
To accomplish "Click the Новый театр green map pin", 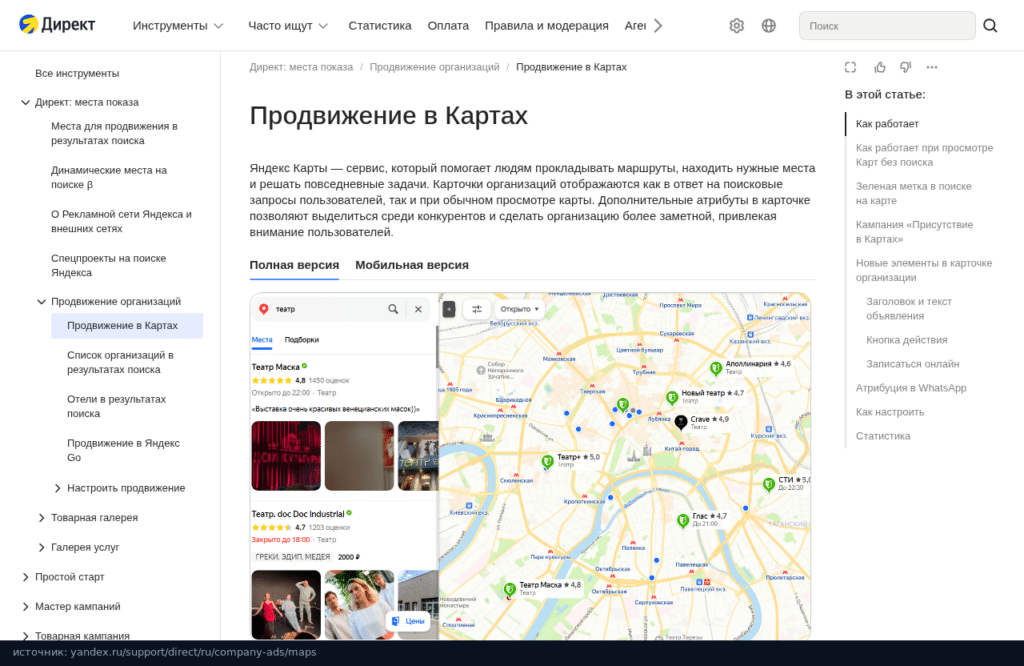I will click(671, 397).
